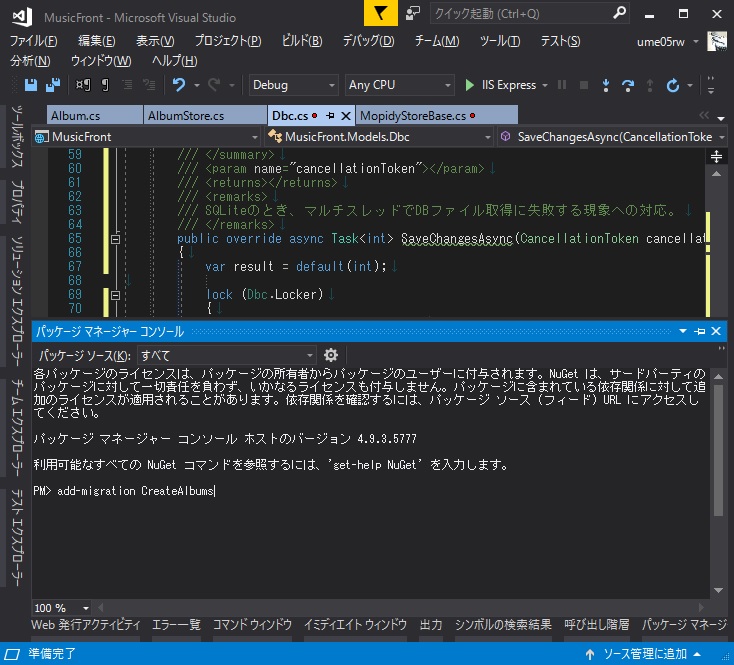Click the Step Over debug icon
This screenshot has width=734, height=665.
(628, 85)
